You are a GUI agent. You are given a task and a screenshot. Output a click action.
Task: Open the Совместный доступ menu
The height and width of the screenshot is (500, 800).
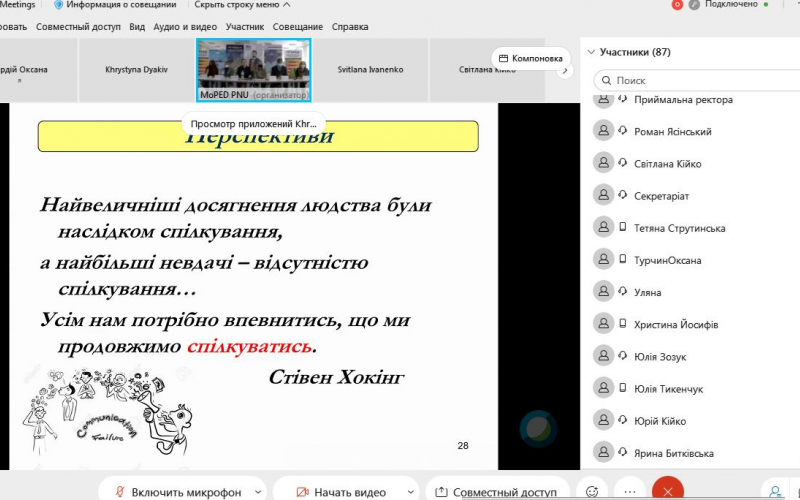(x=78, y=27)
